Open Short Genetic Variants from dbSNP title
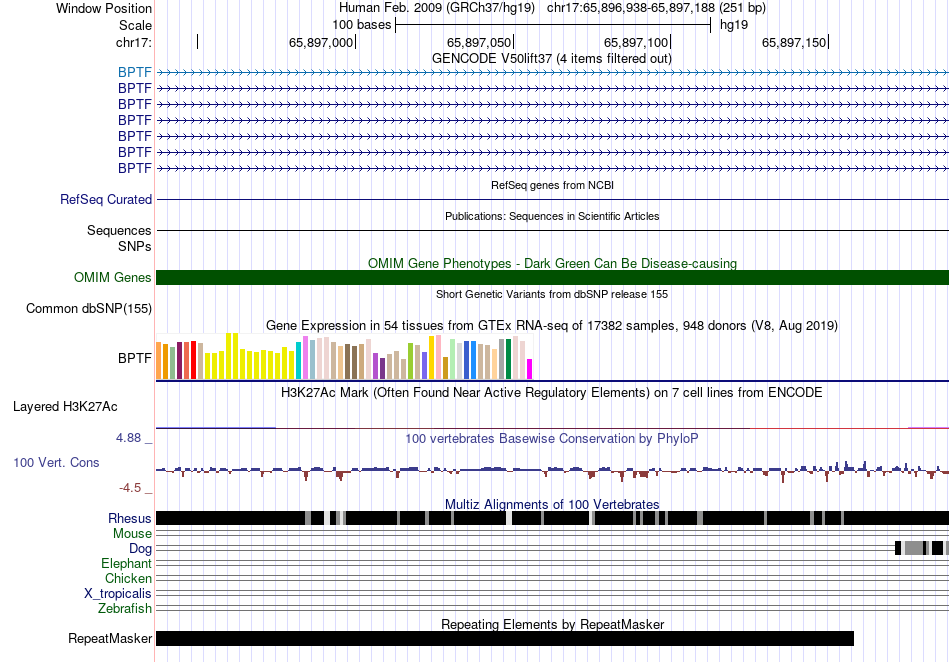Screen dimensions: 950x662 click(552, 294)
